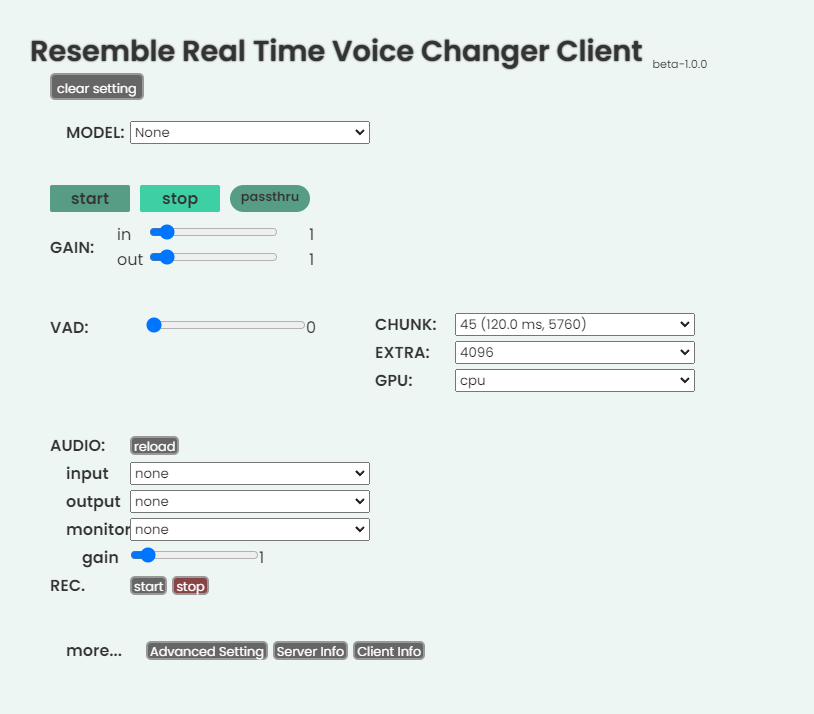Viewport: 814px width, 714px height.
Task: Open the GPU selection dropdown
Action: 574,380
